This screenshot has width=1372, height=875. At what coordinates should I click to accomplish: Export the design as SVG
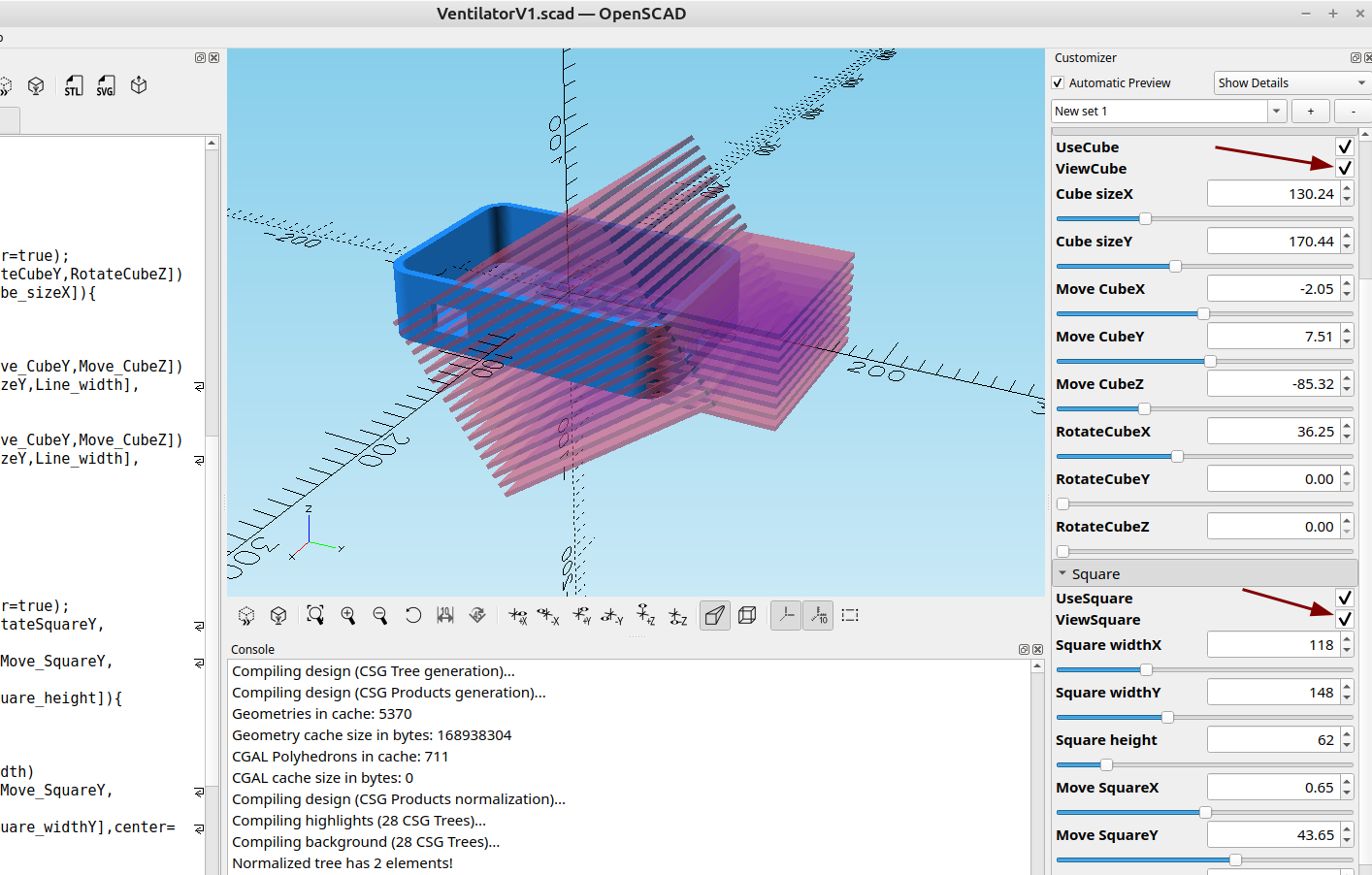coord(106,85)
